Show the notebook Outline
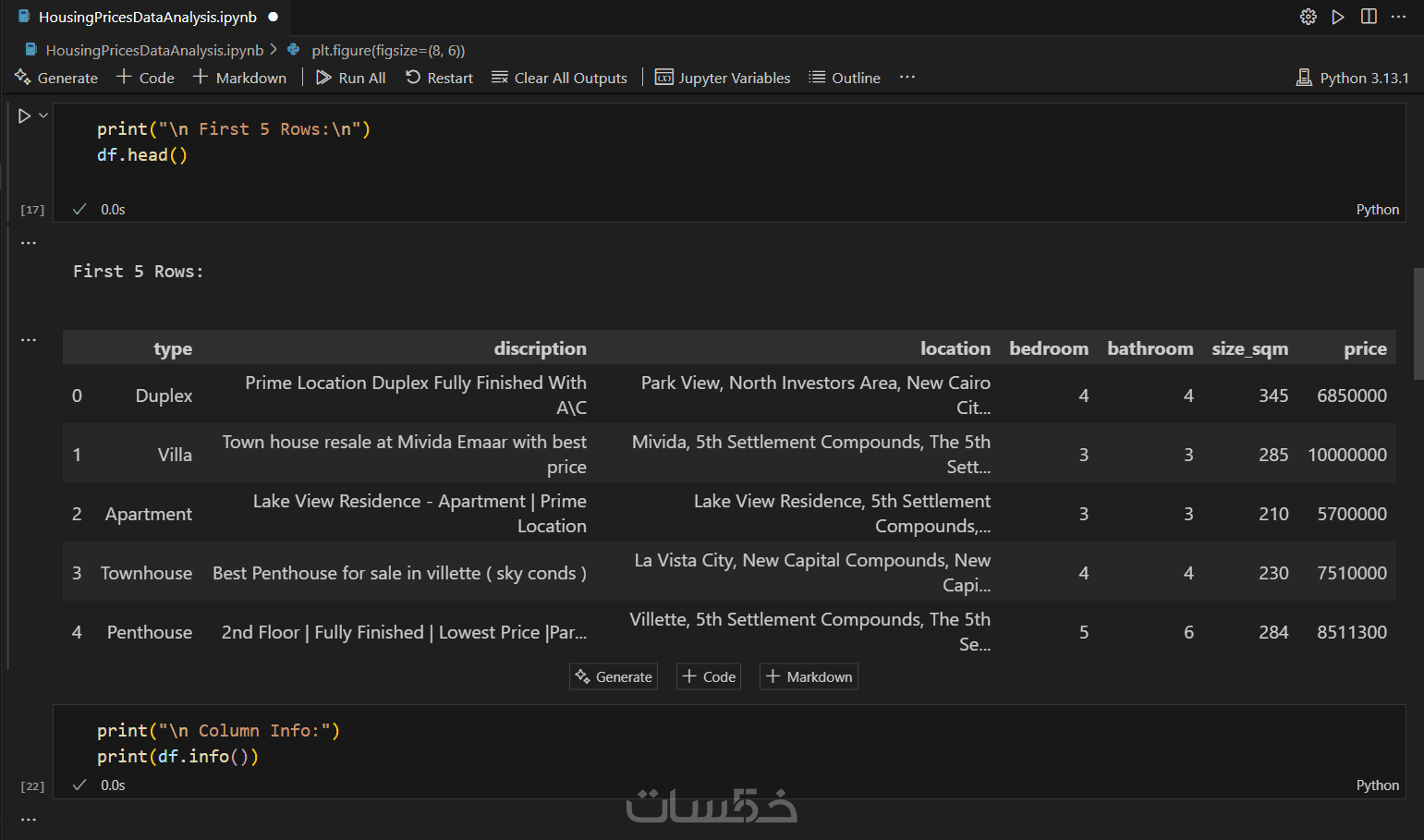Screen dimensions: 1424x840 click(x=845, y=78)
